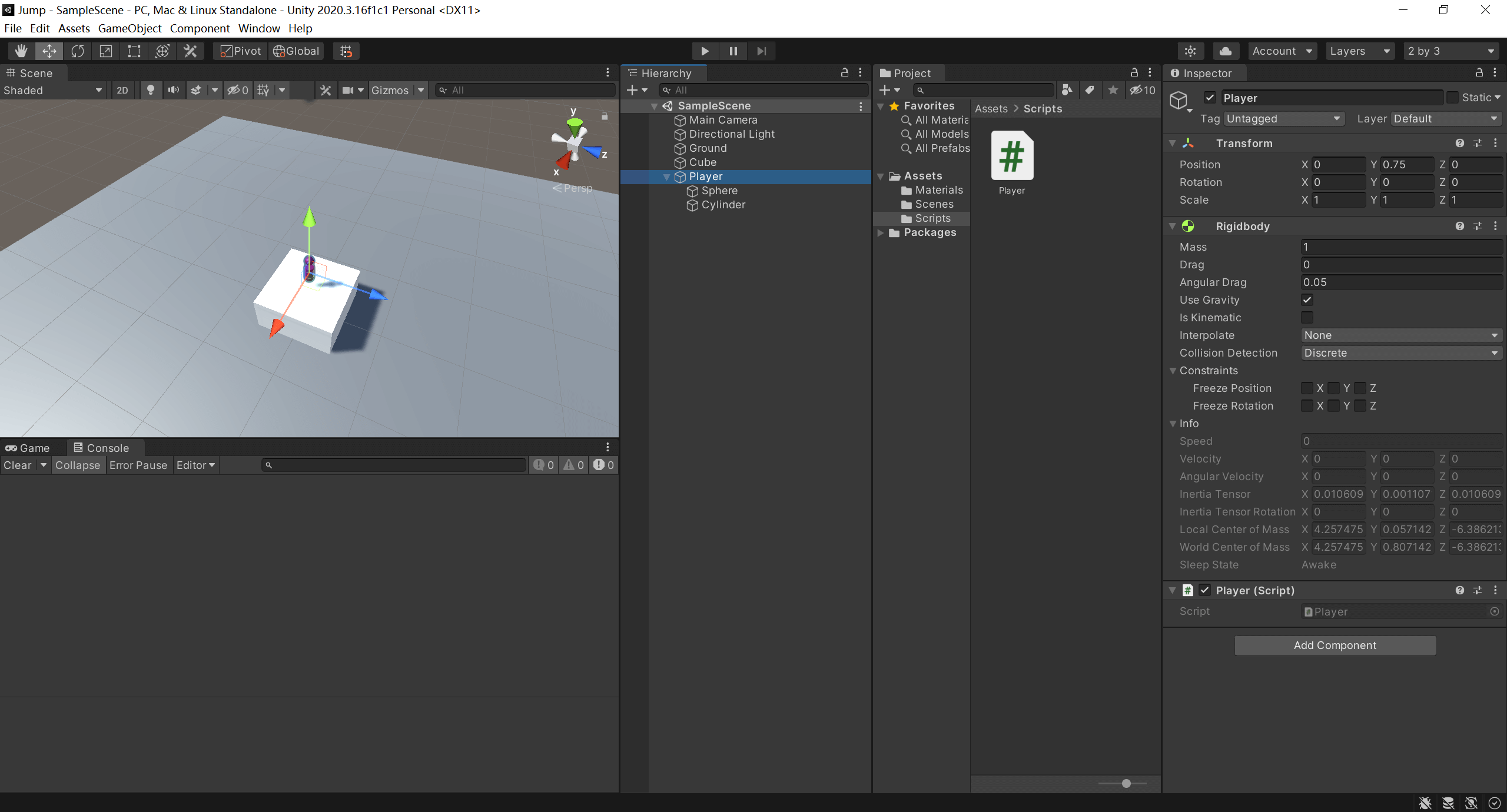Click the Add Component button
1507x812 pixels.
tap(1335, 645)
